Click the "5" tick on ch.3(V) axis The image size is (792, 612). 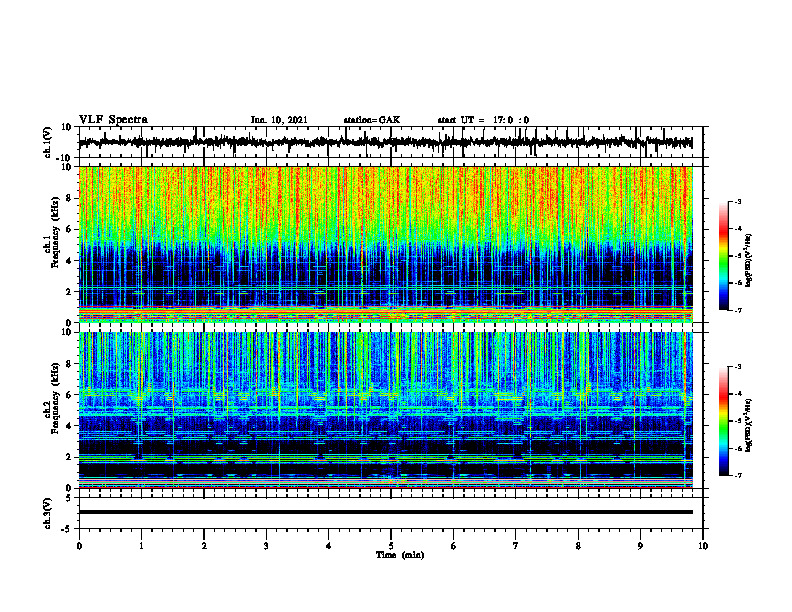(x=70, y=498)
